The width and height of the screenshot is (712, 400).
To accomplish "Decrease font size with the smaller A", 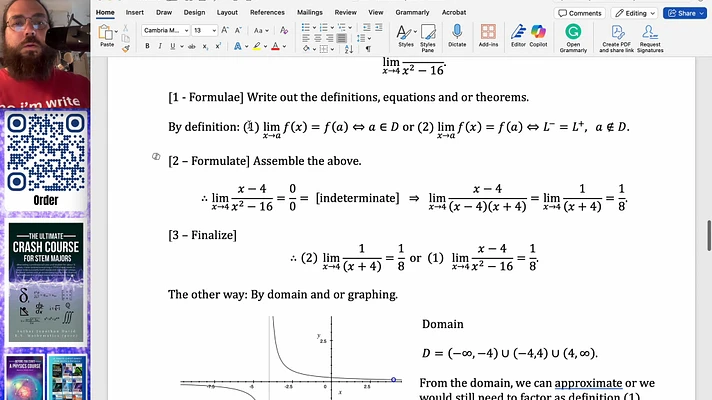I will [238, 30].
